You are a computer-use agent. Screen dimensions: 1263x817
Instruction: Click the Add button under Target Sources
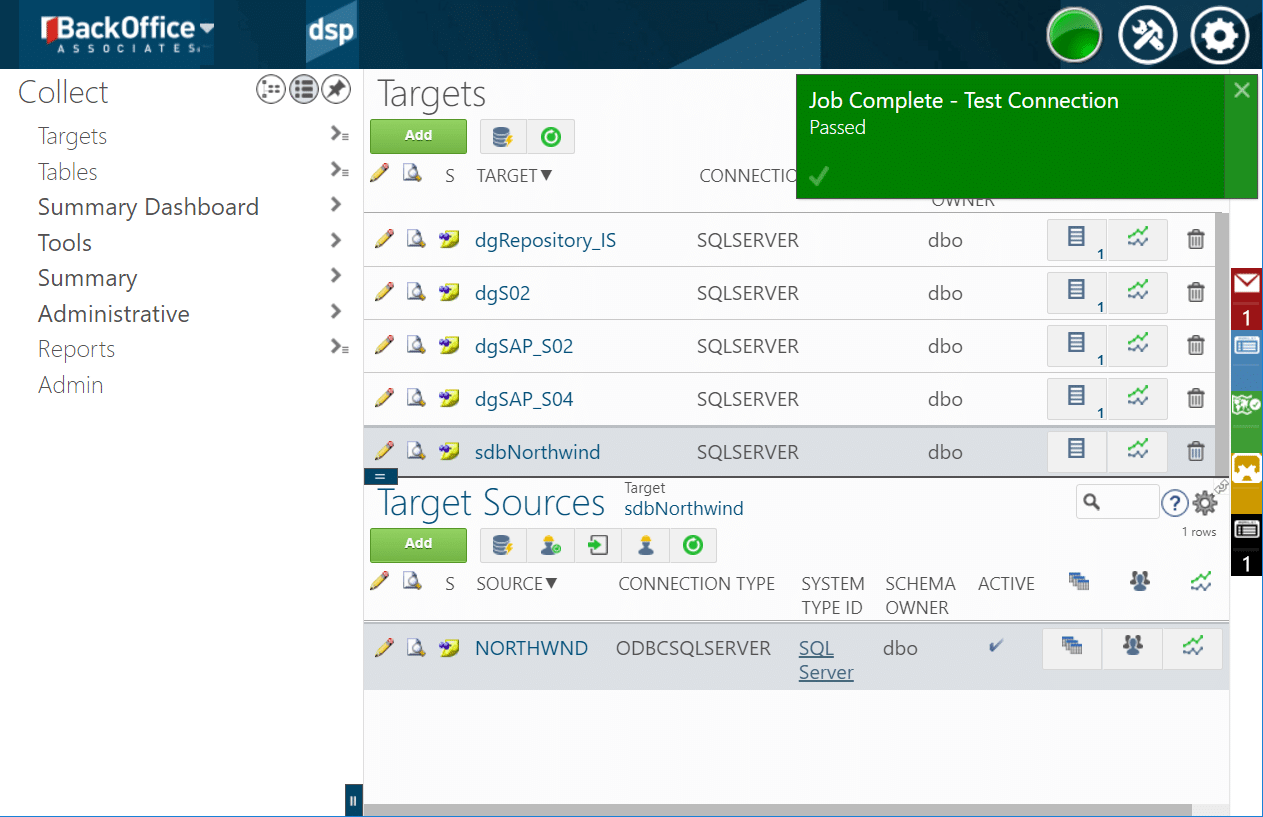click(418, 544)
